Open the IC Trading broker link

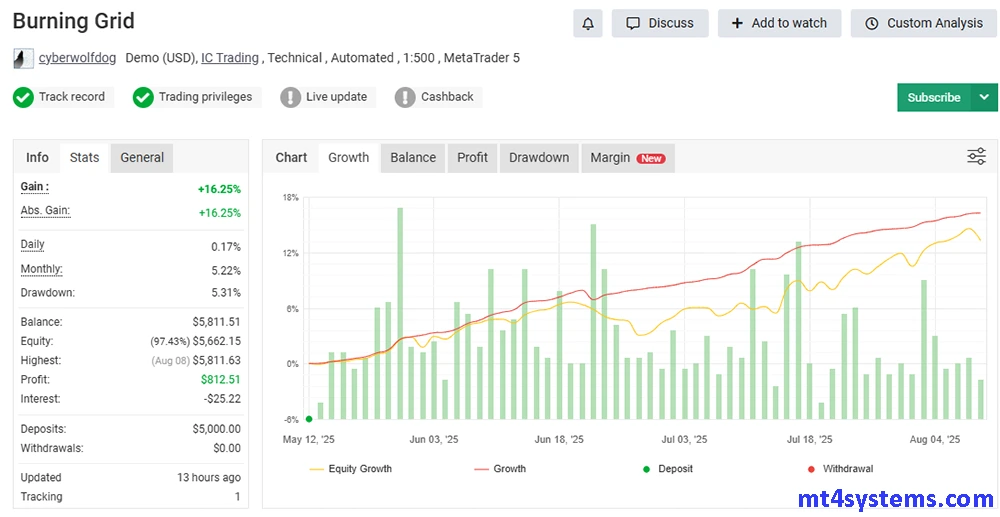click(230, 58)
